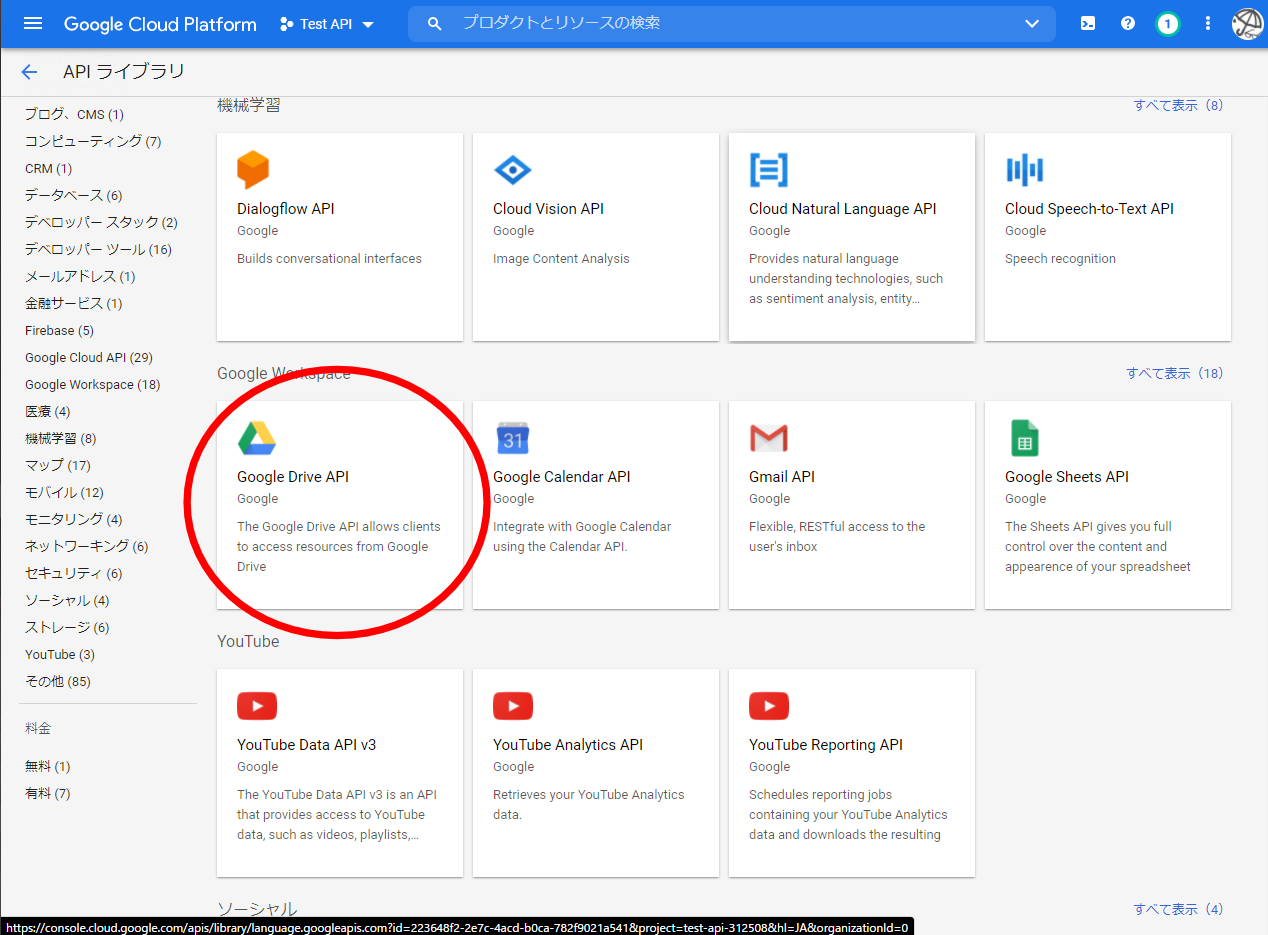Click the Google Calendar 31 icon
The image size is (1268, 935).
tap(513, 438)
